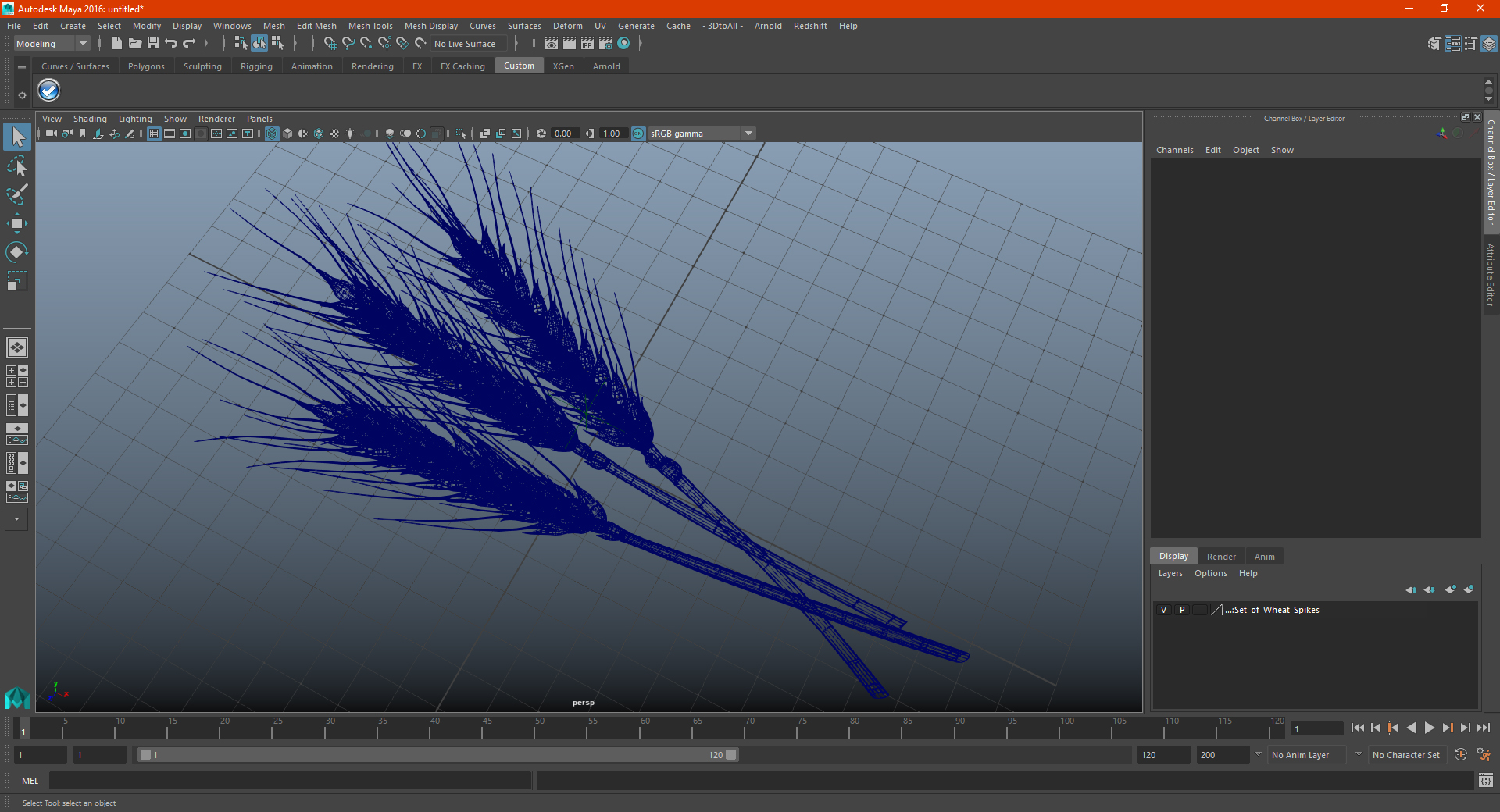The width and height of the screenshot is (1500, 812).
Task: Open Render Settings clapperboard gear icon
Action: tap(605, 44)
